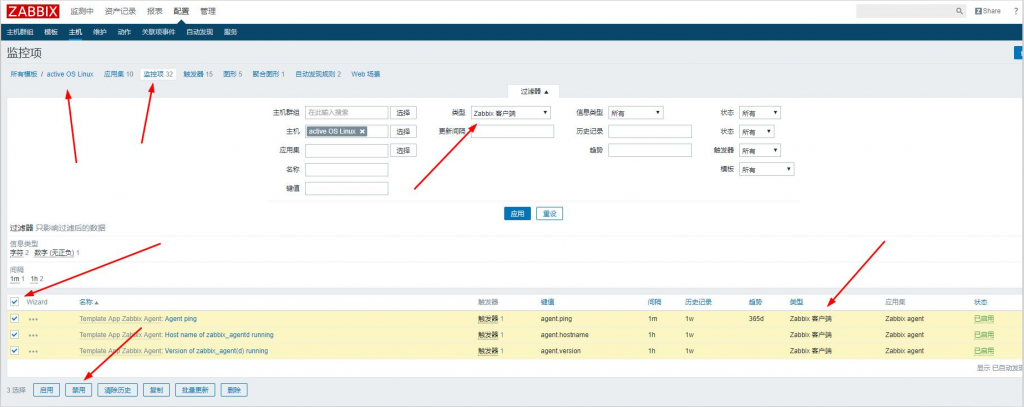The image size is (1024, 407).
Task: Open the 报表 top menu
Action: point(155,11)
